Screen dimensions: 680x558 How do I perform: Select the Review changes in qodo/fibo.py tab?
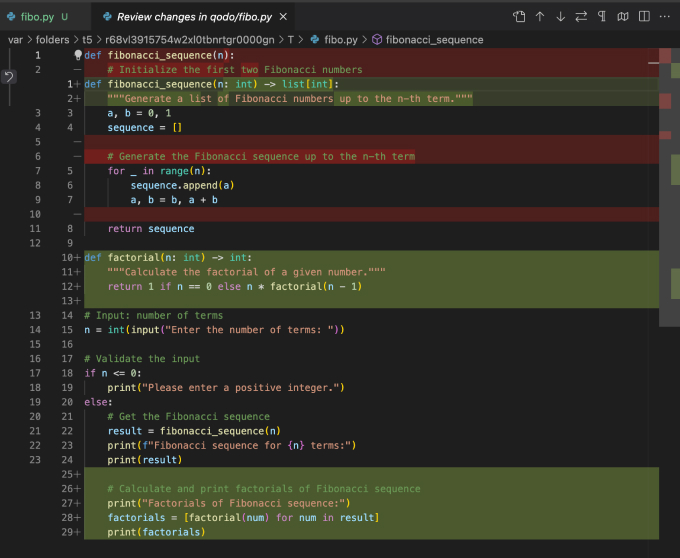pos(194,17)
